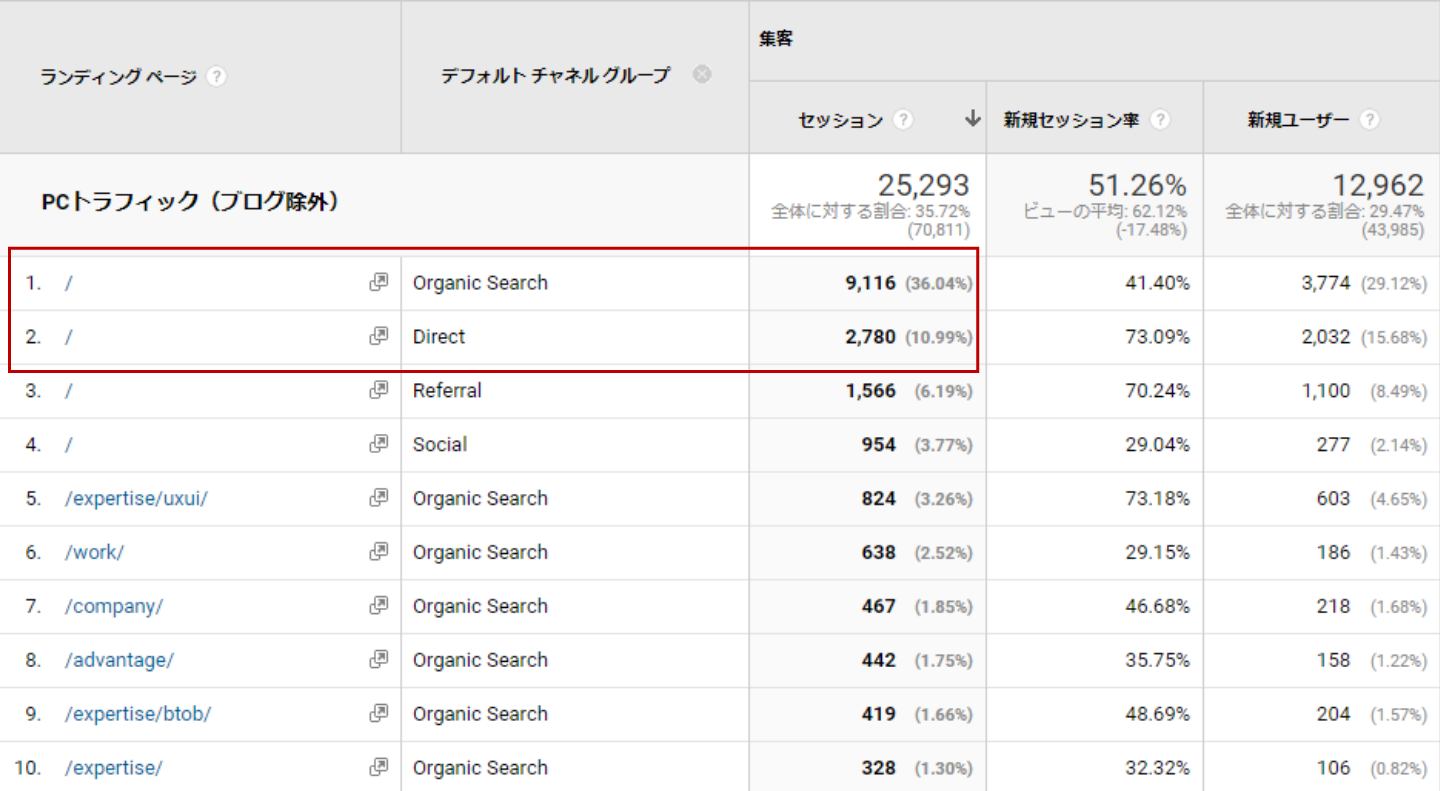Screen dimensions: 1440x791
Task: Click new users value 1,100
Action: point(1326,391)
